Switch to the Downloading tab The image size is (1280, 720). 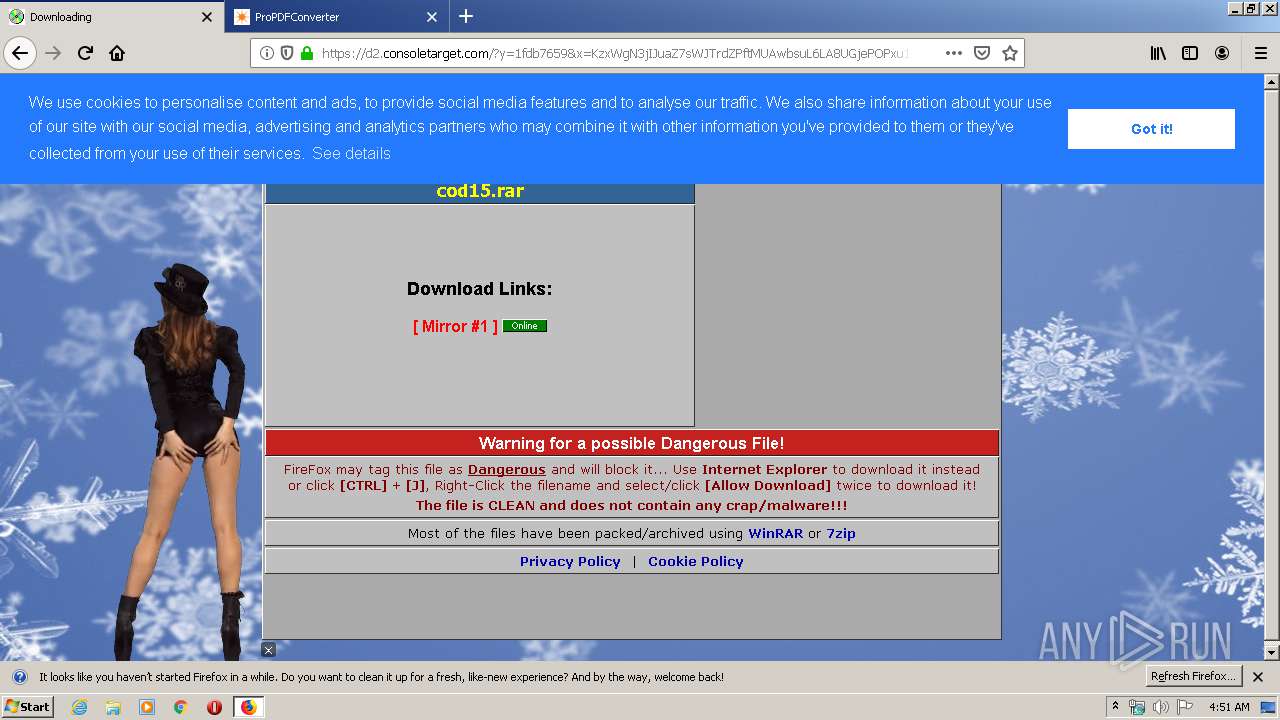[x=111, y=16]
